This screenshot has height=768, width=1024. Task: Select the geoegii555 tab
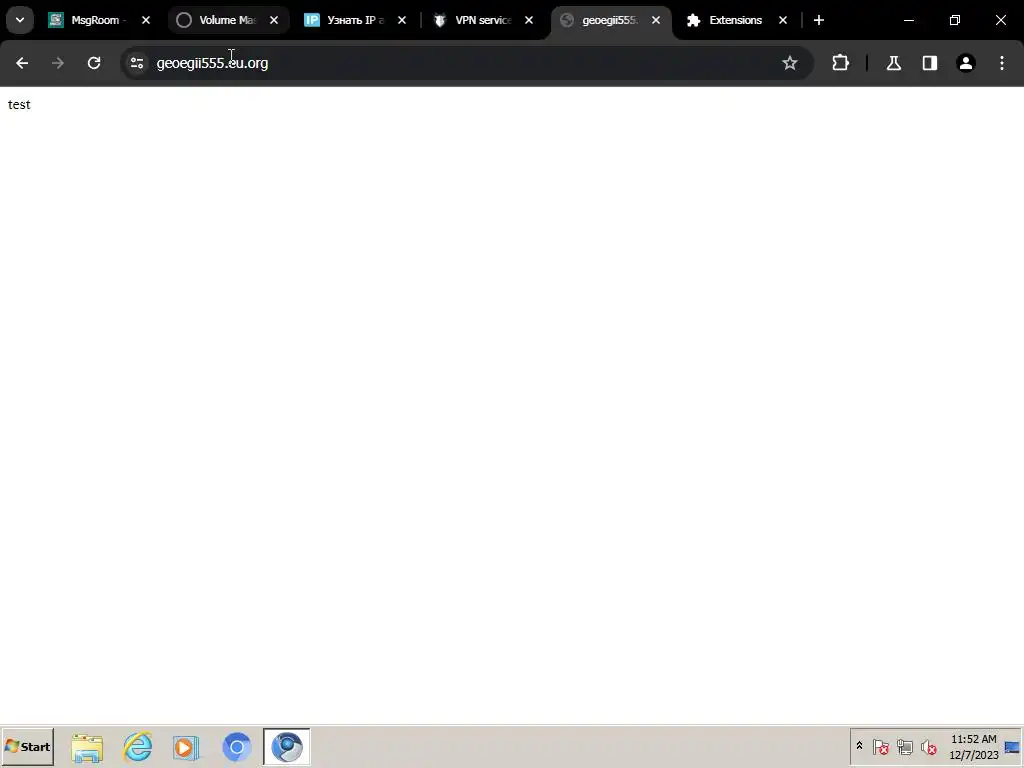click(x=611, y=20)
